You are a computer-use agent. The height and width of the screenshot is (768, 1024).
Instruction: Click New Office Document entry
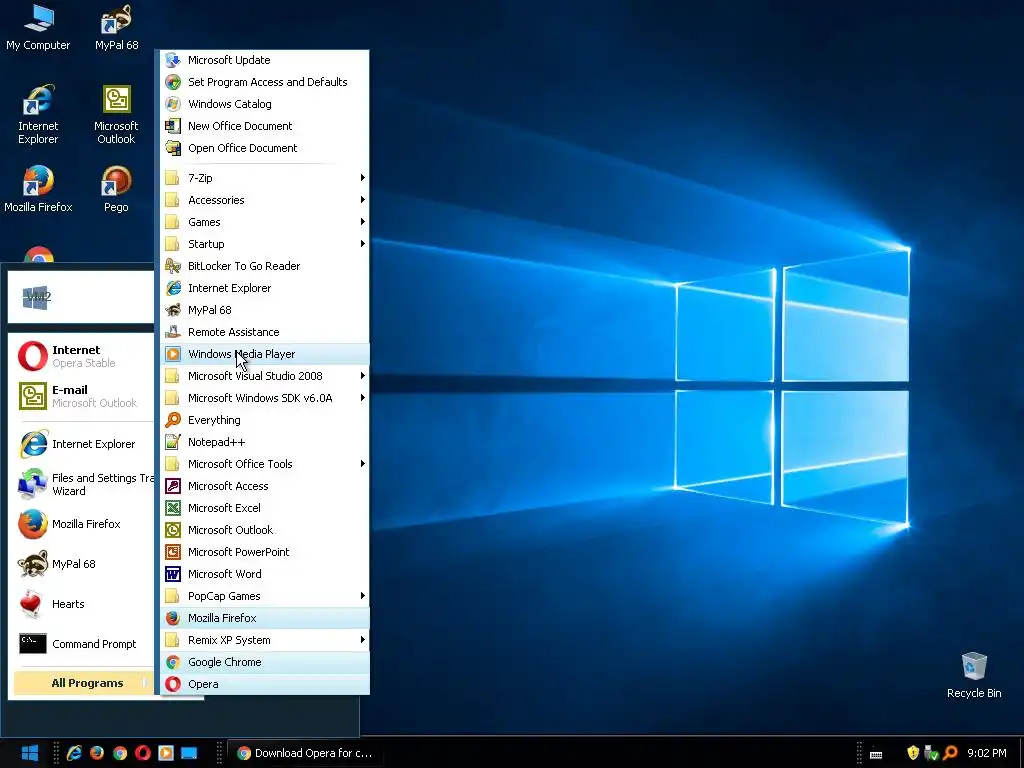(x=265, y=126)
